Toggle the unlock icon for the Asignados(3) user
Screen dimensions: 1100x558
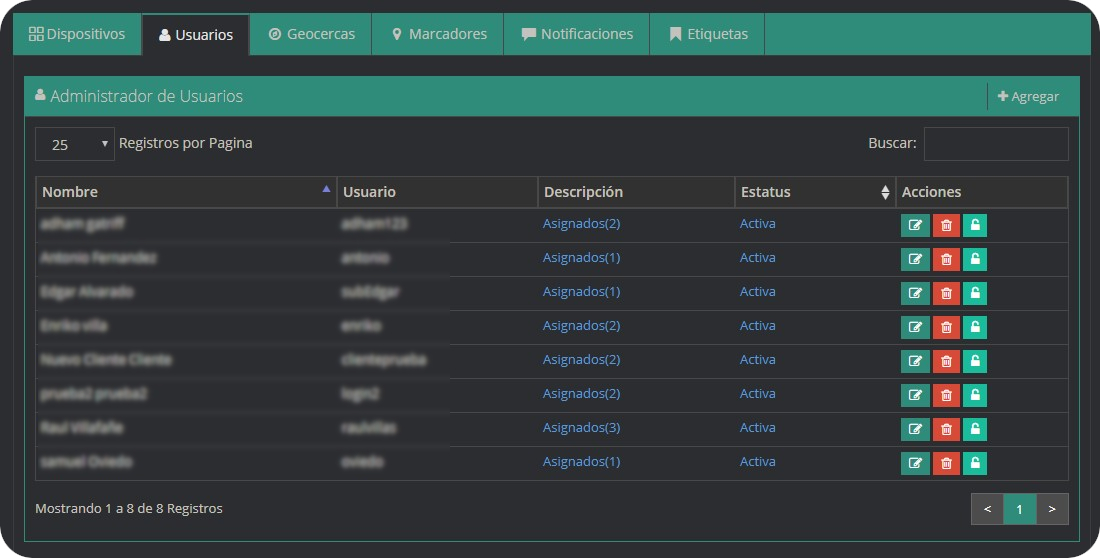[975, 429]
